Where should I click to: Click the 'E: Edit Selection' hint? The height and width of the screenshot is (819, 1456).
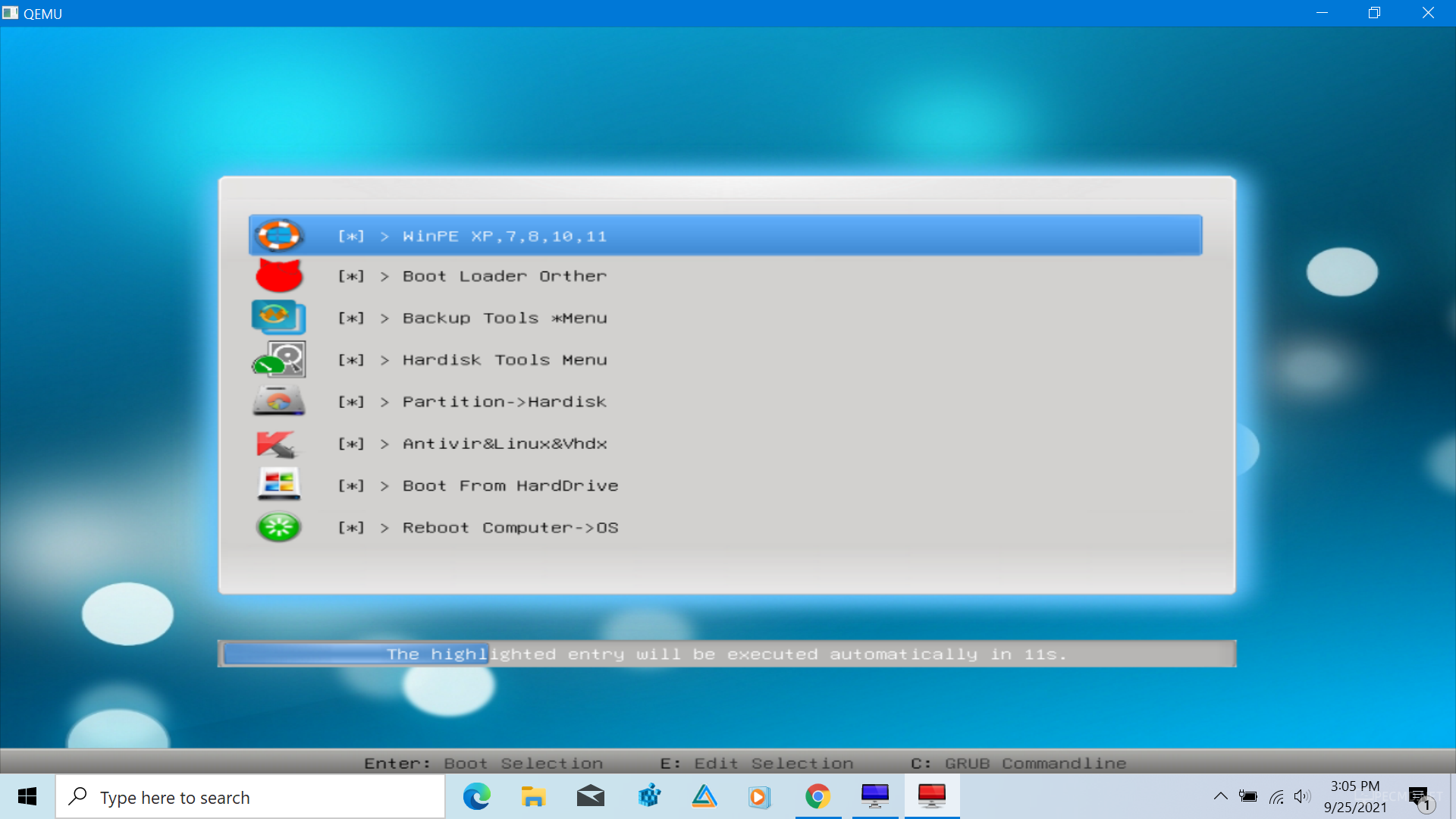[x=757, y=763]
